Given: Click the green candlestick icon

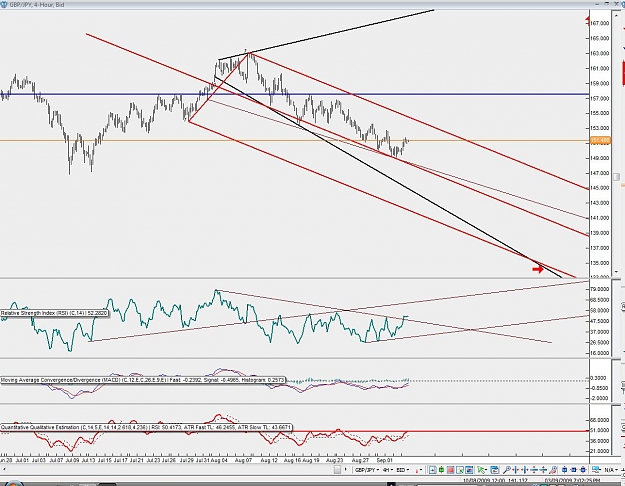Looking at the screenshot, I should (442, 470).
